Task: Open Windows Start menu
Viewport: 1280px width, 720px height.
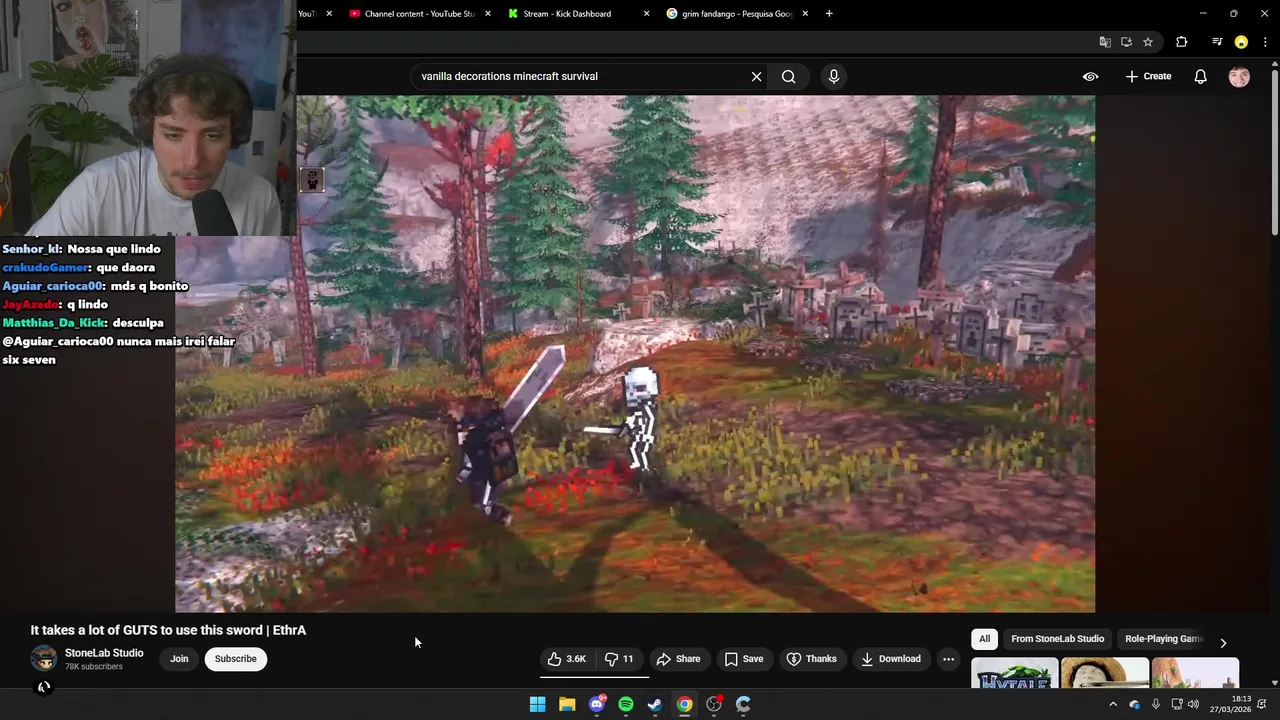Action: (537, 704)
